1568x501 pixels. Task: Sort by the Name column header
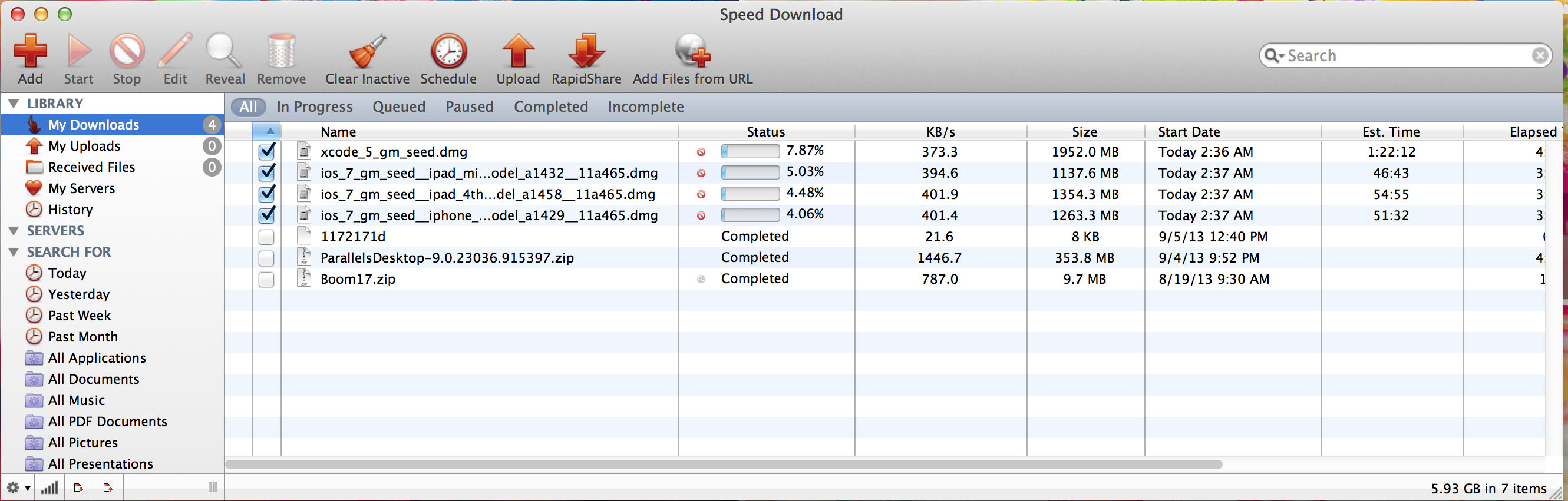tap(480, 132)
